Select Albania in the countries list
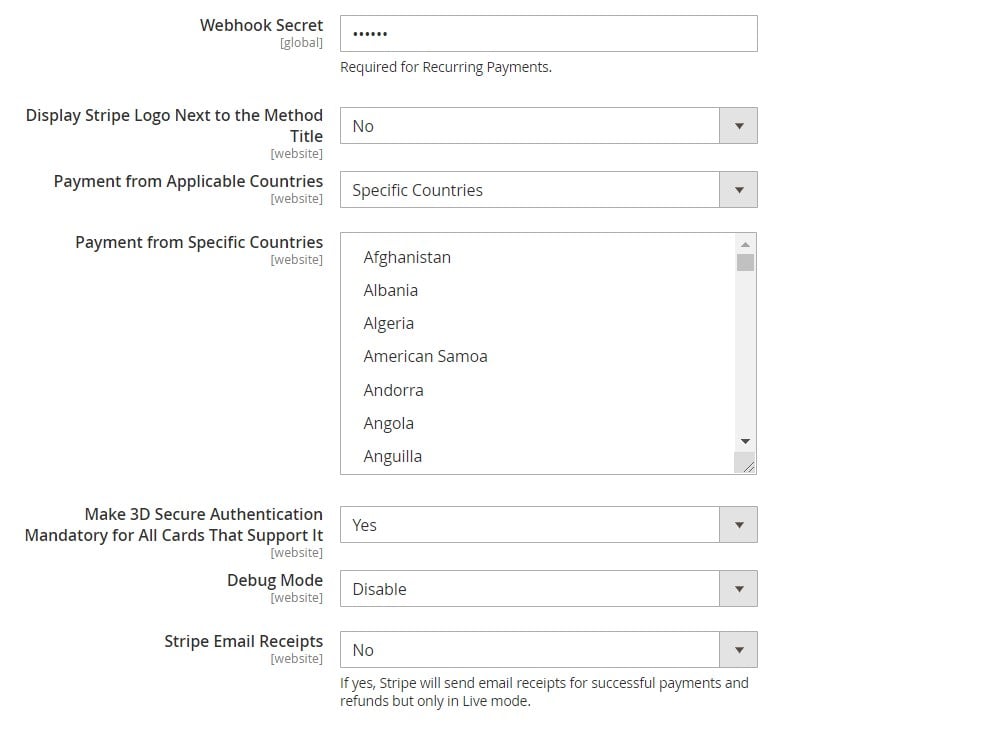 (391, 290)
